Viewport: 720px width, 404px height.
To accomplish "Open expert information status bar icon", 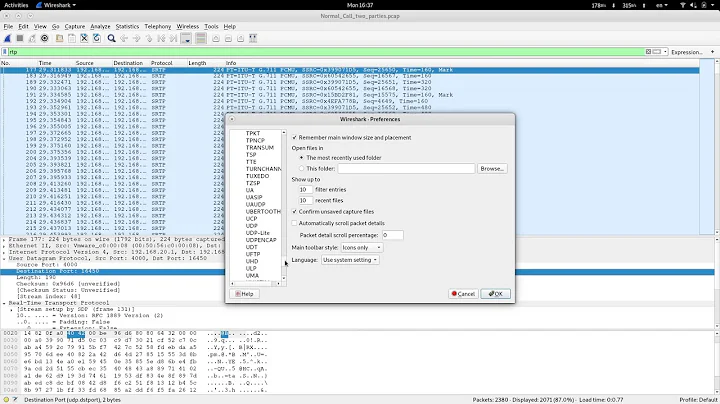I will [x=6, y=400].
